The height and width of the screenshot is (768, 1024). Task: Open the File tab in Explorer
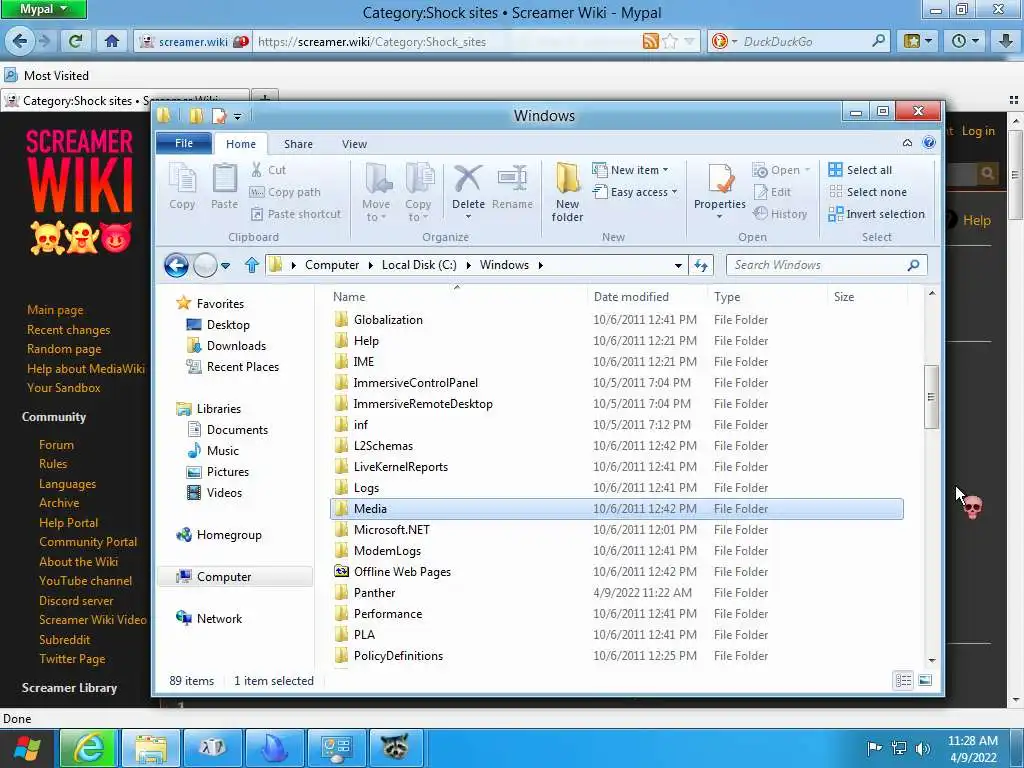click(184, 143)
